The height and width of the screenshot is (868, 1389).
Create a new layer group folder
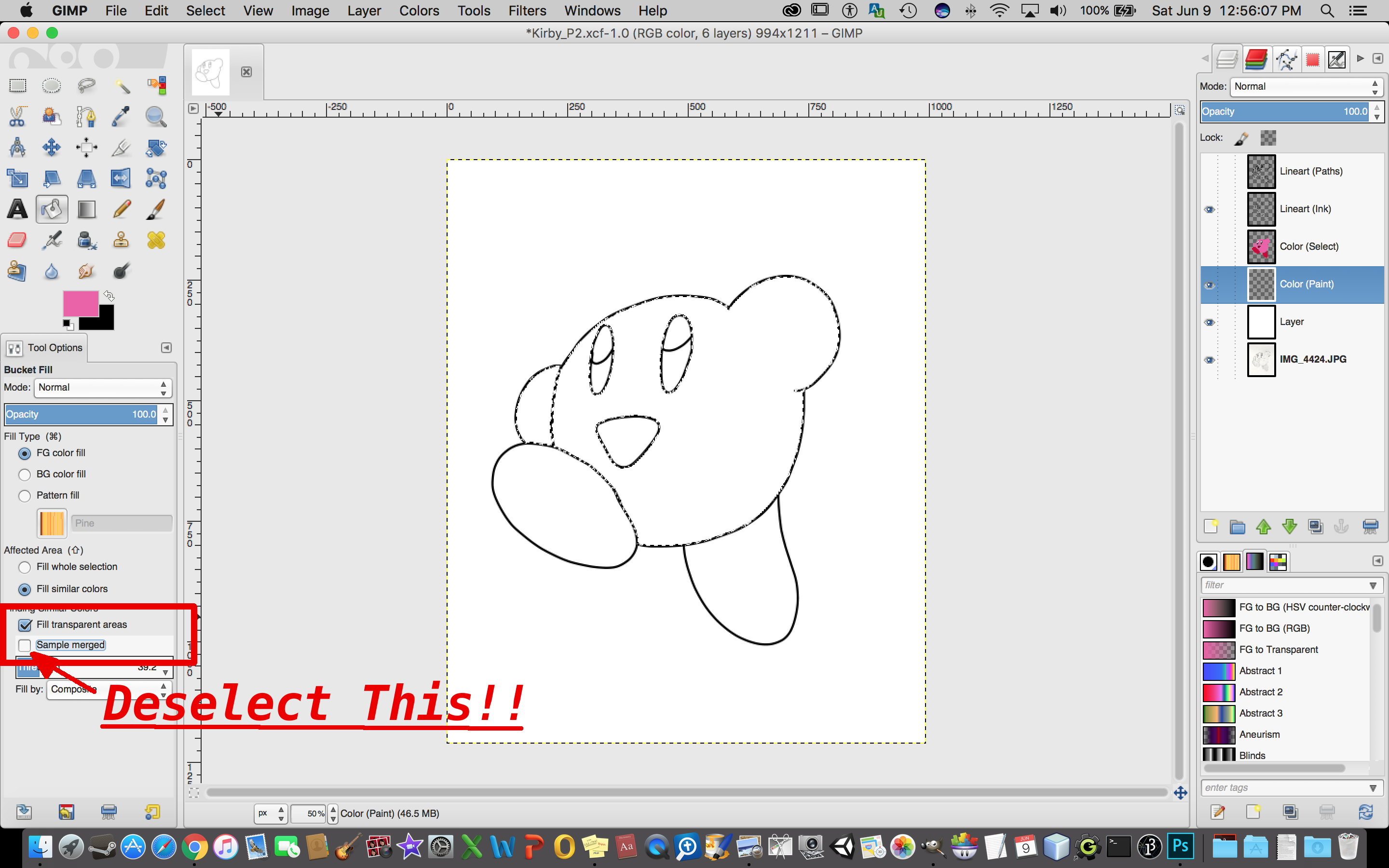pos(1237,527)
